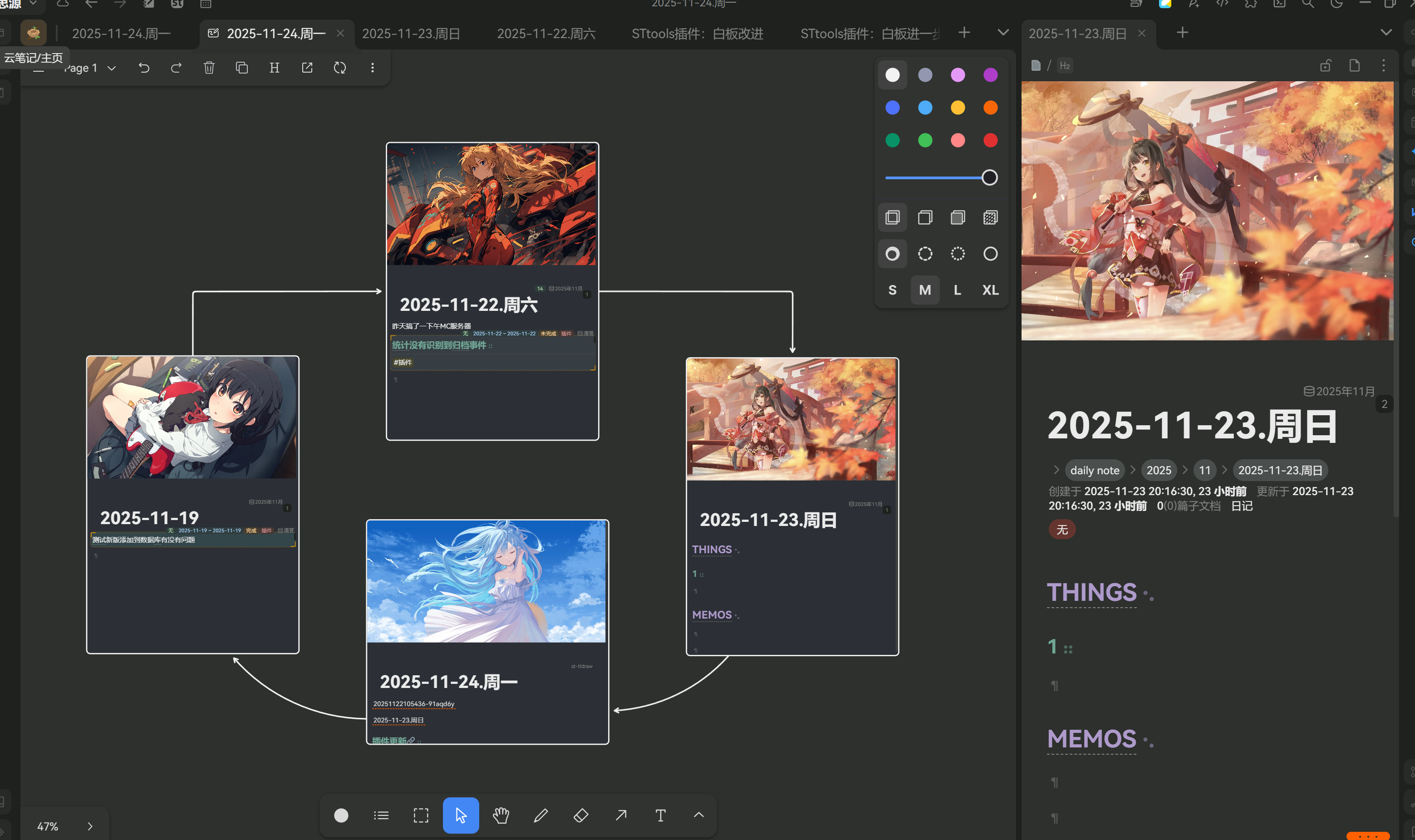The height and width of the screenshot is (840, 1415).
Task: Select the text tool
Action: coord(660,815)
